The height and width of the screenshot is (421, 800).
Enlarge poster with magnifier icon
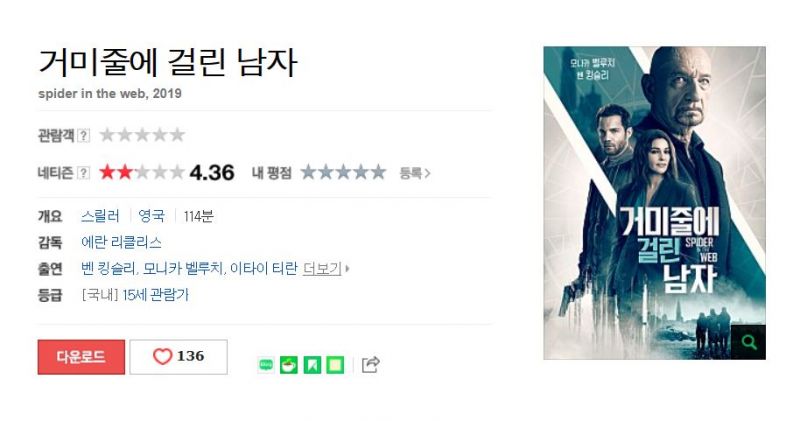pos(748,341)
